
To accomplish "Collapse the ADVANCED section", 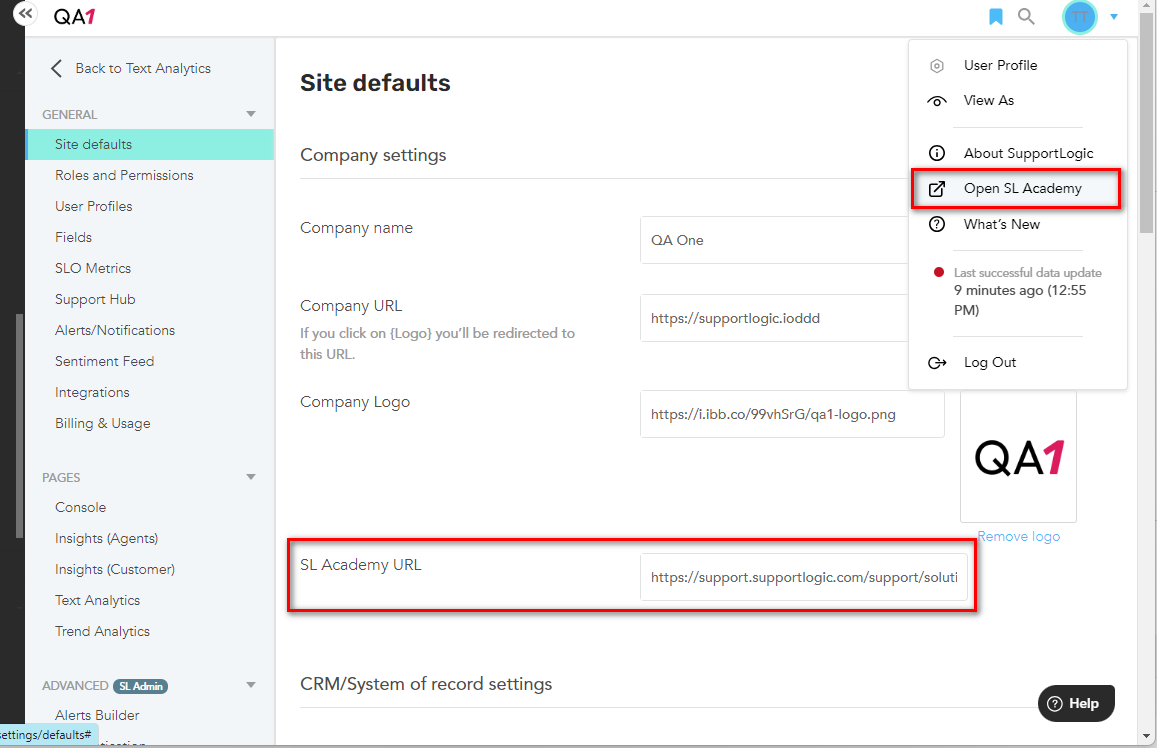I will click(251, 685).
